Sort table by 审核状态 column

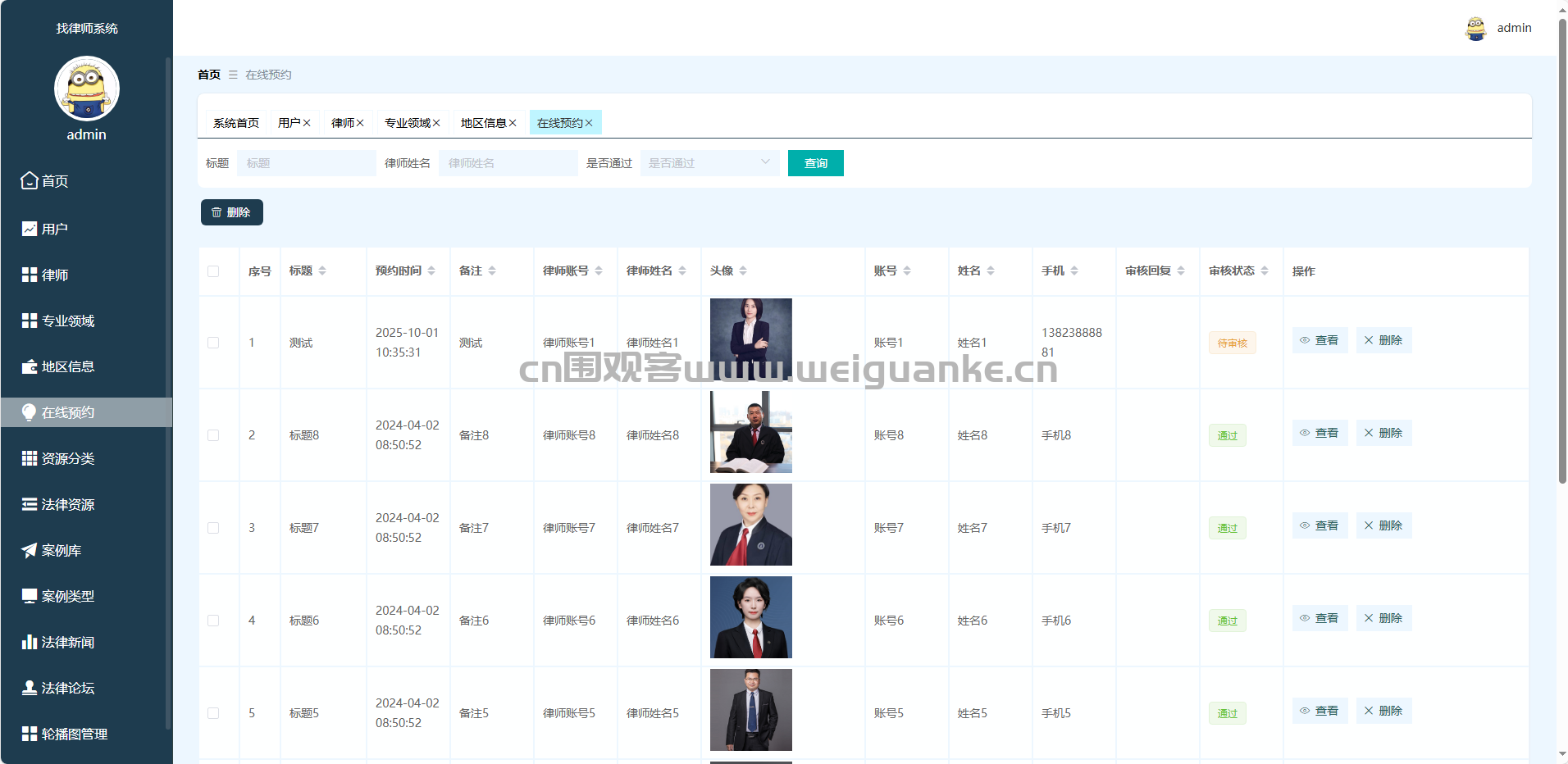[1265, 271]
